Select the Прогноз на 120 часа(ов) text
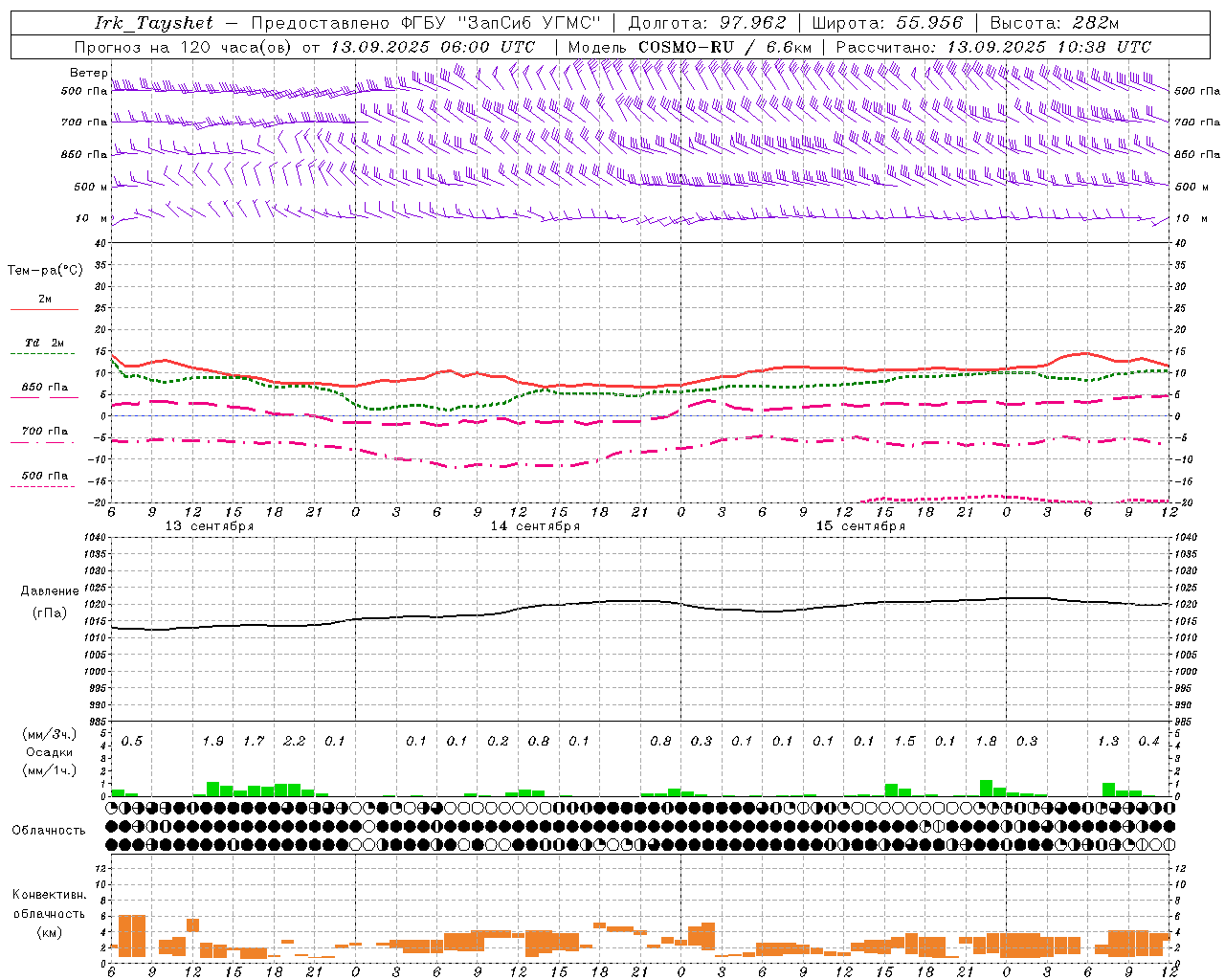This screenshot has width=1225, height=980. pos(184,47)
